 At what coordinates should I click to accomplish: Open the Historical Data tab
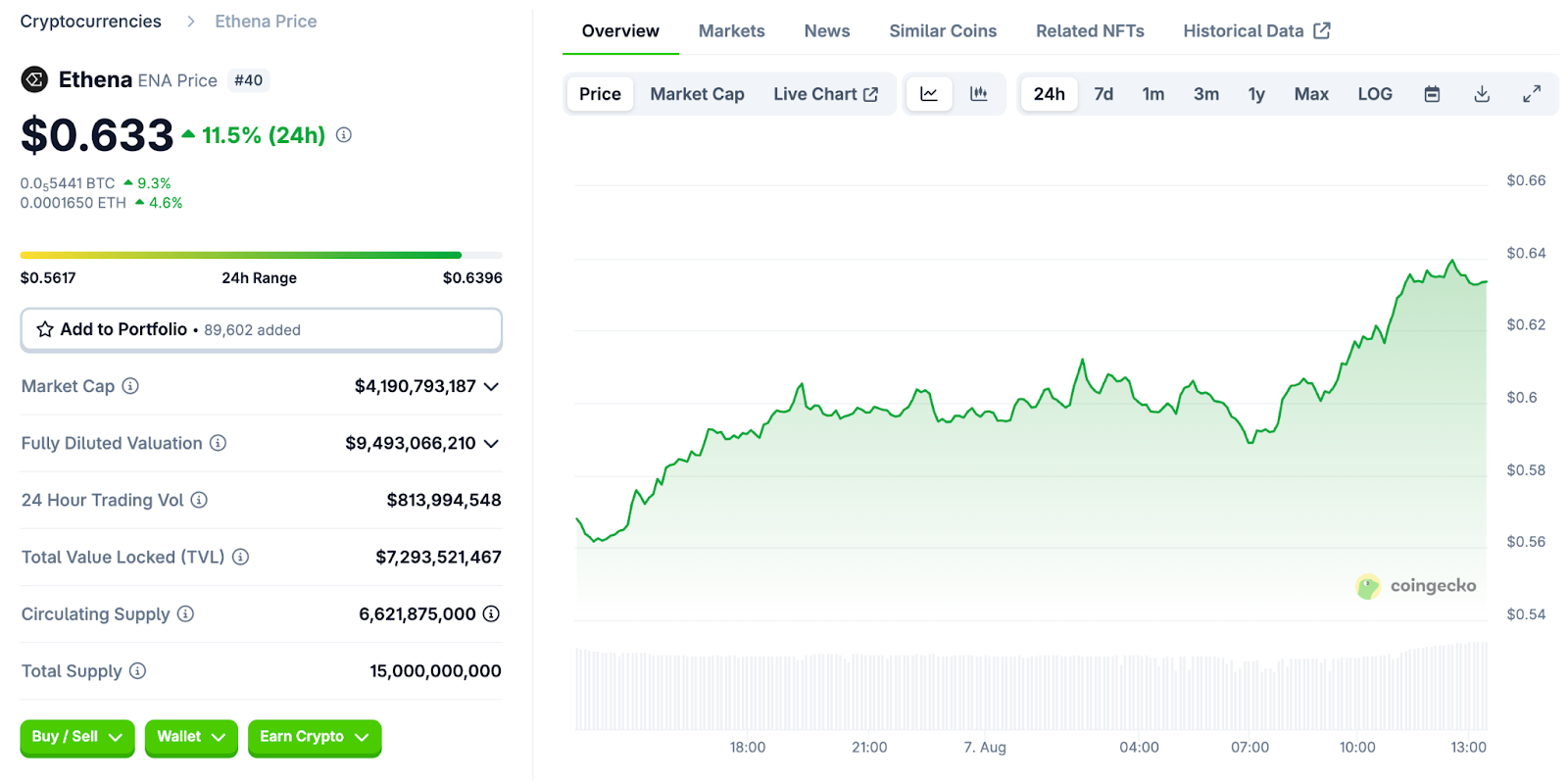1256,30
